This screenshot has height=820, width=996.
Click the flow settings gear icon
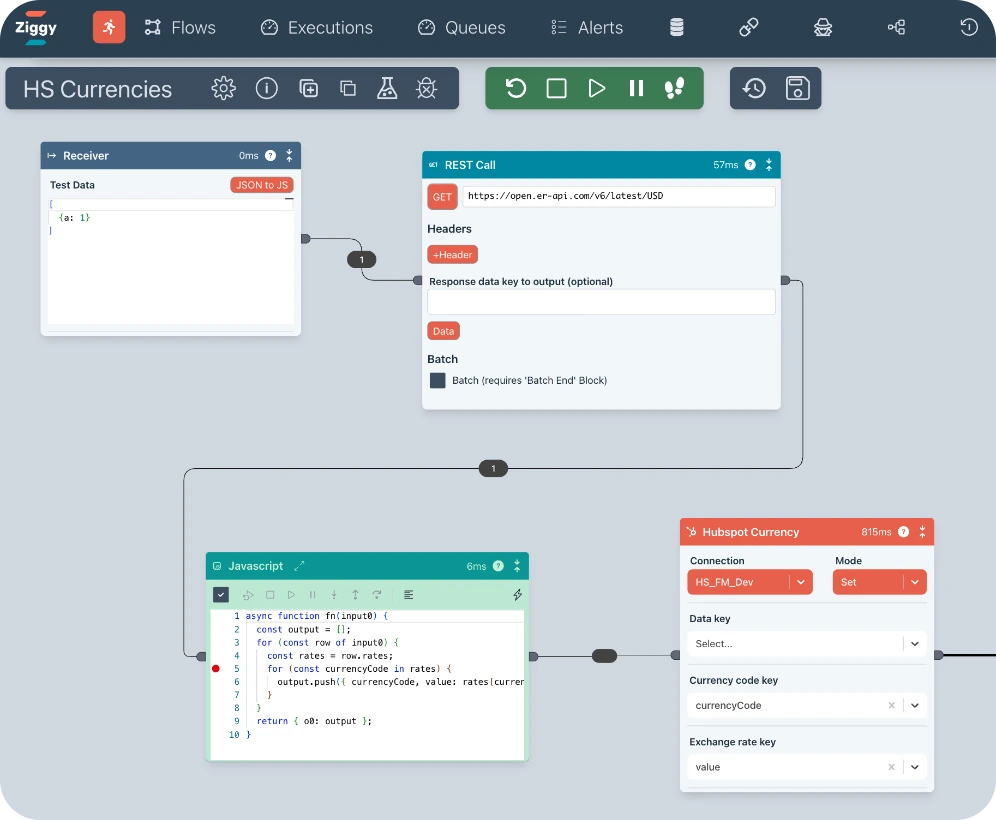(x=223, y=88)
